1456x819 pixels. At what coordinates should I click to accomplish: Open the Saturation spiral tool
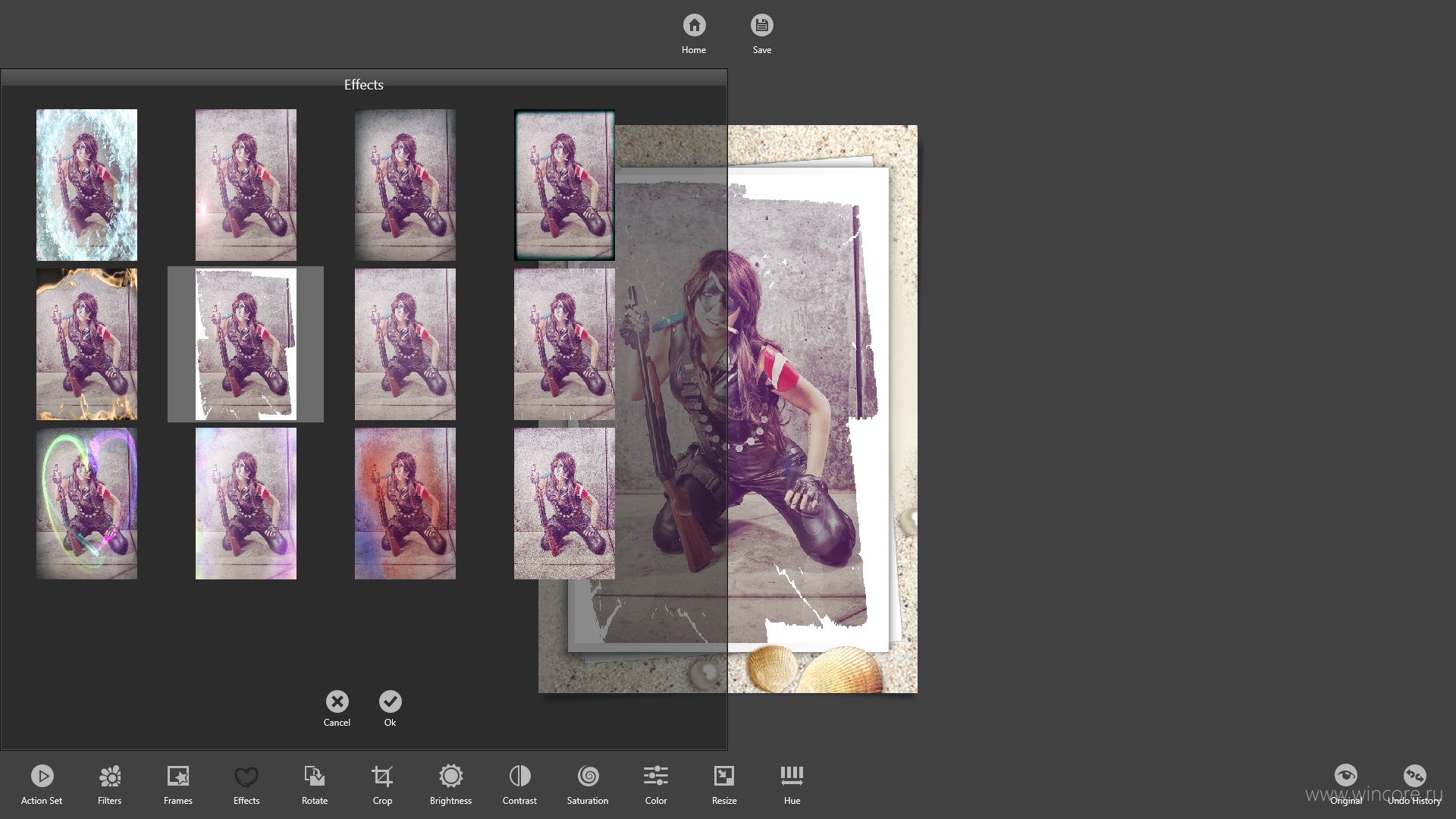tap(588, 784)
